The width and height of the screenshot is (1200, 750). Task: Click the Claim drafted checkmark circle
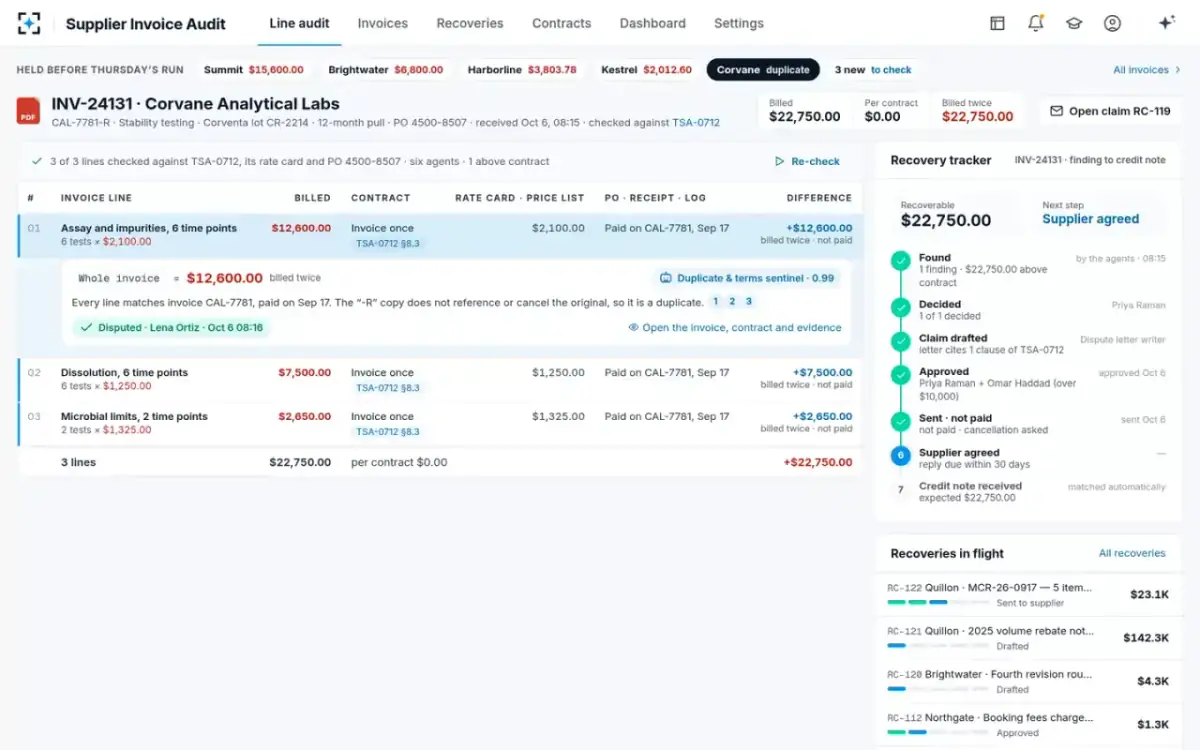point(901,342)
